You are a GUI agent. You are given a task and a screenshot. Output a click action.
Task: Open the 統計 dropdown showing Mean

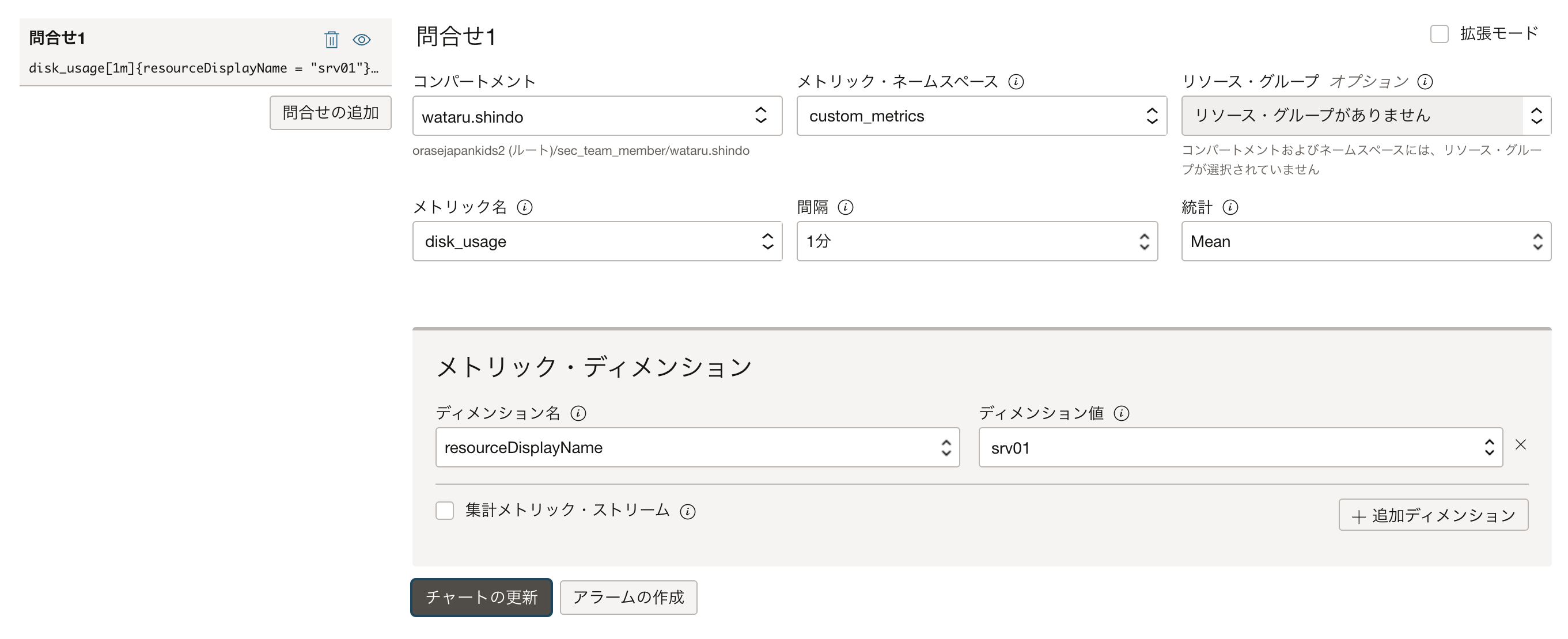1365,242
